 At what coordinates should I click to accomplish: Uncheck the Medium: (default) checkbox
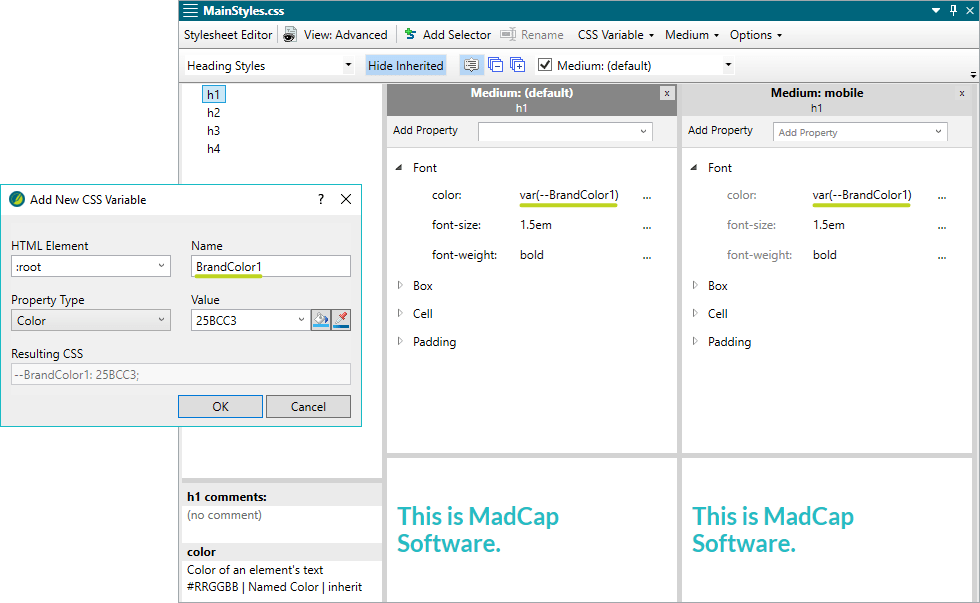click(545, 65)
